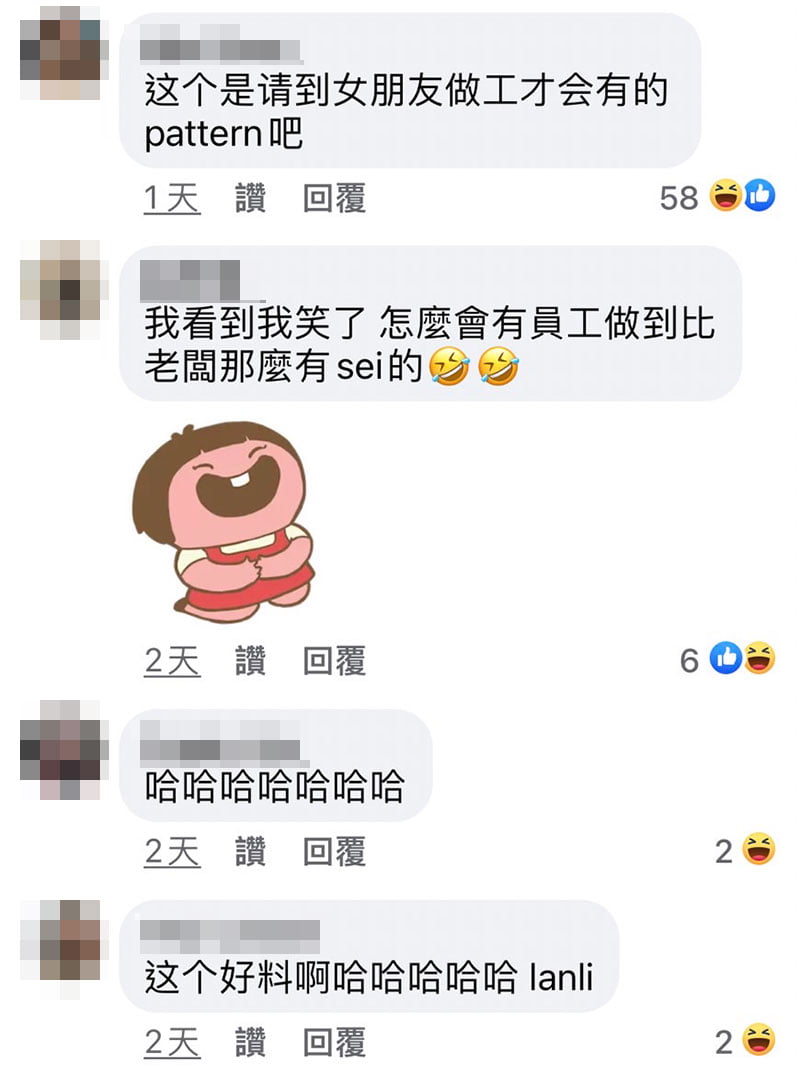
Task: Click the laughing reaction icon beside 58
Action: point(726,195)
